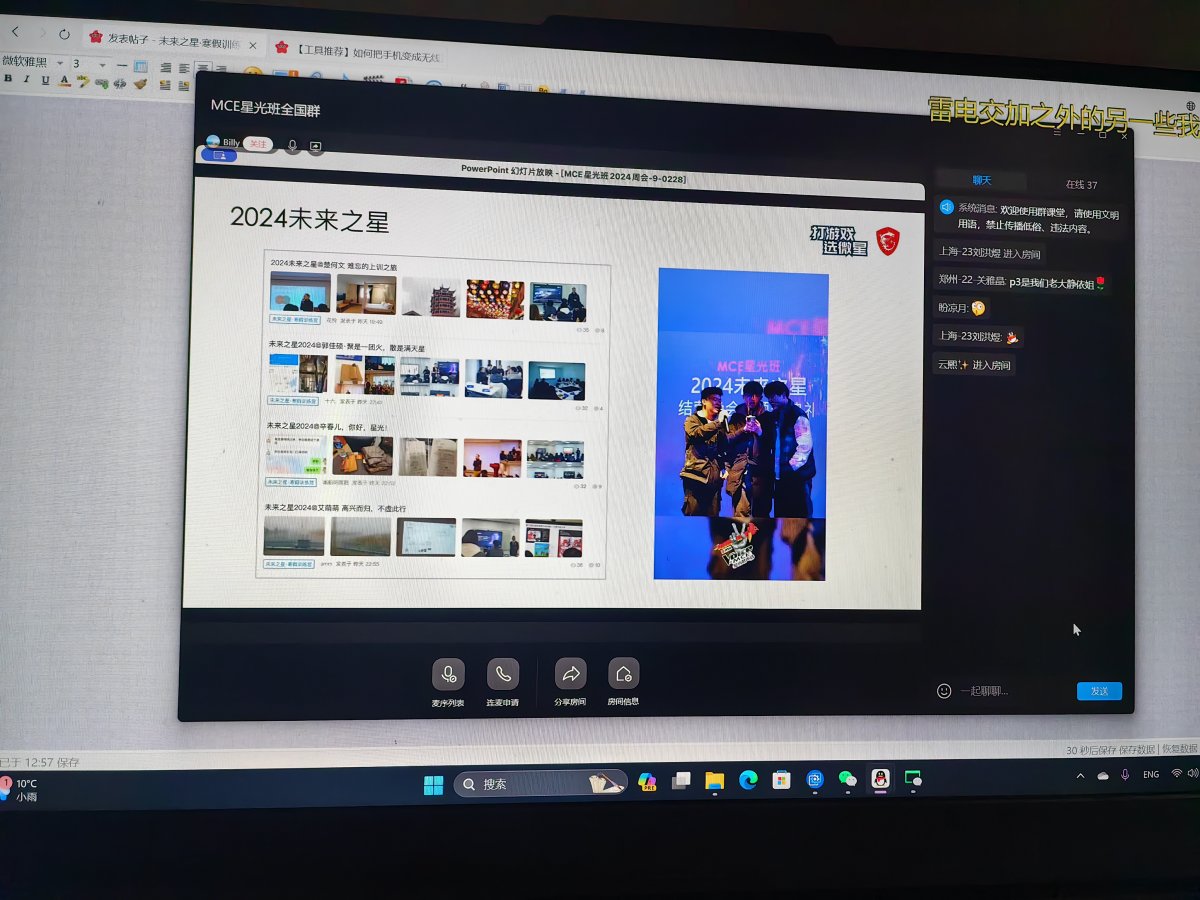The image size is (1200, 900).
Task: Click the blue 发送 send button
Action: 1099,691
